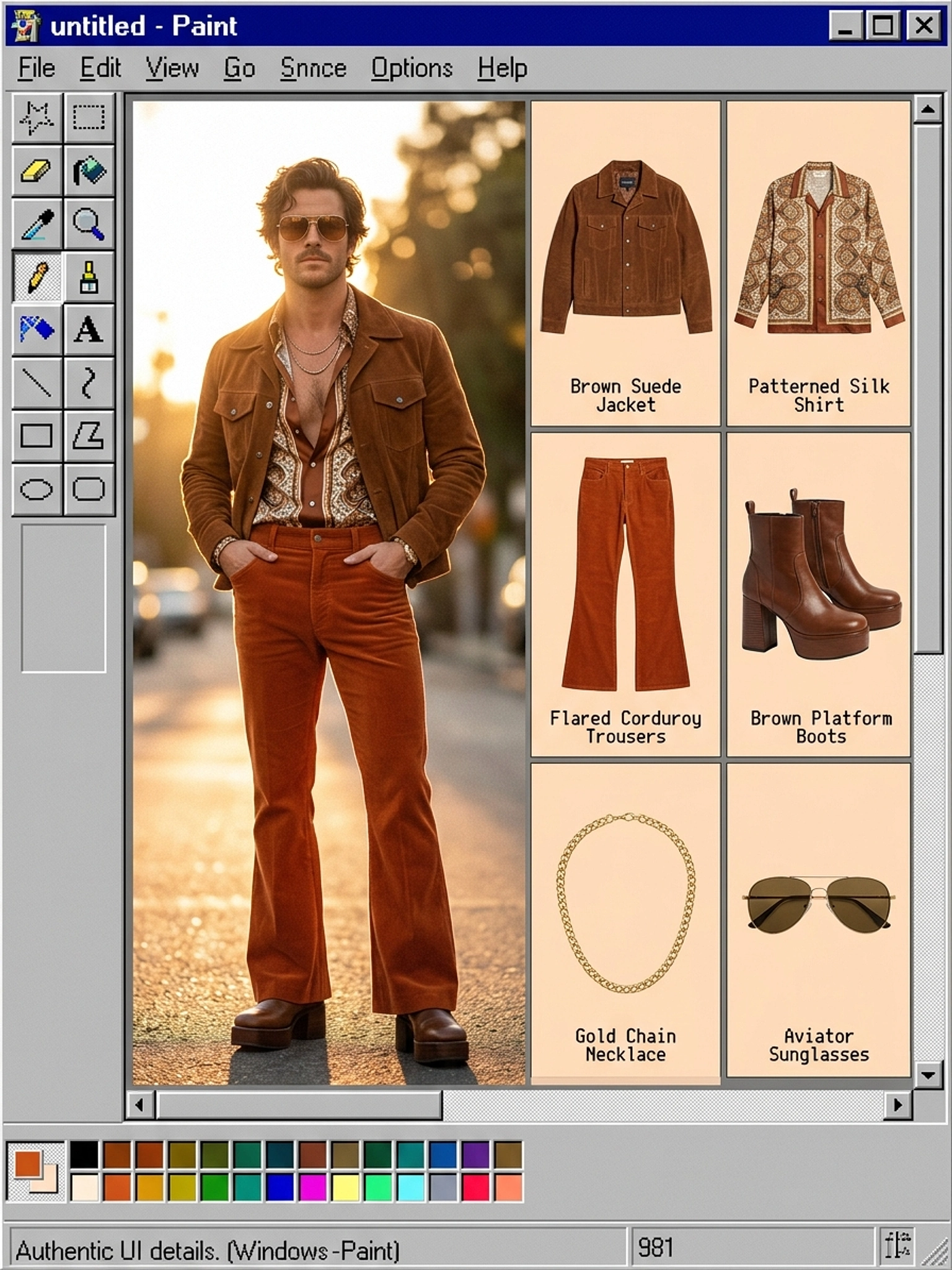
Task: Choose the Curve line tool
Action: [89, 383]
